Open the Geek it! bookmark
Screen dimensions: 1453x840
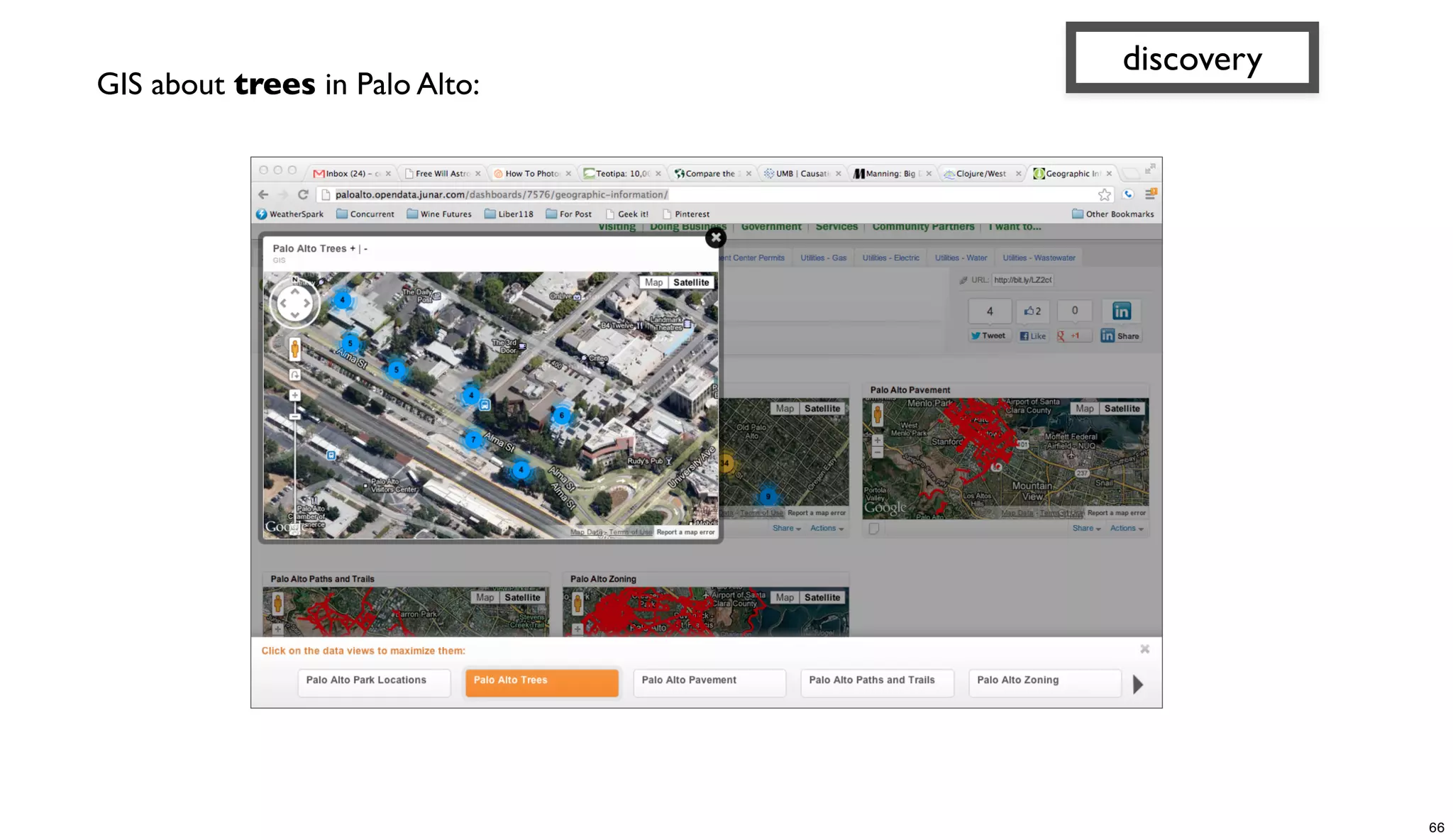pos(626,214)
